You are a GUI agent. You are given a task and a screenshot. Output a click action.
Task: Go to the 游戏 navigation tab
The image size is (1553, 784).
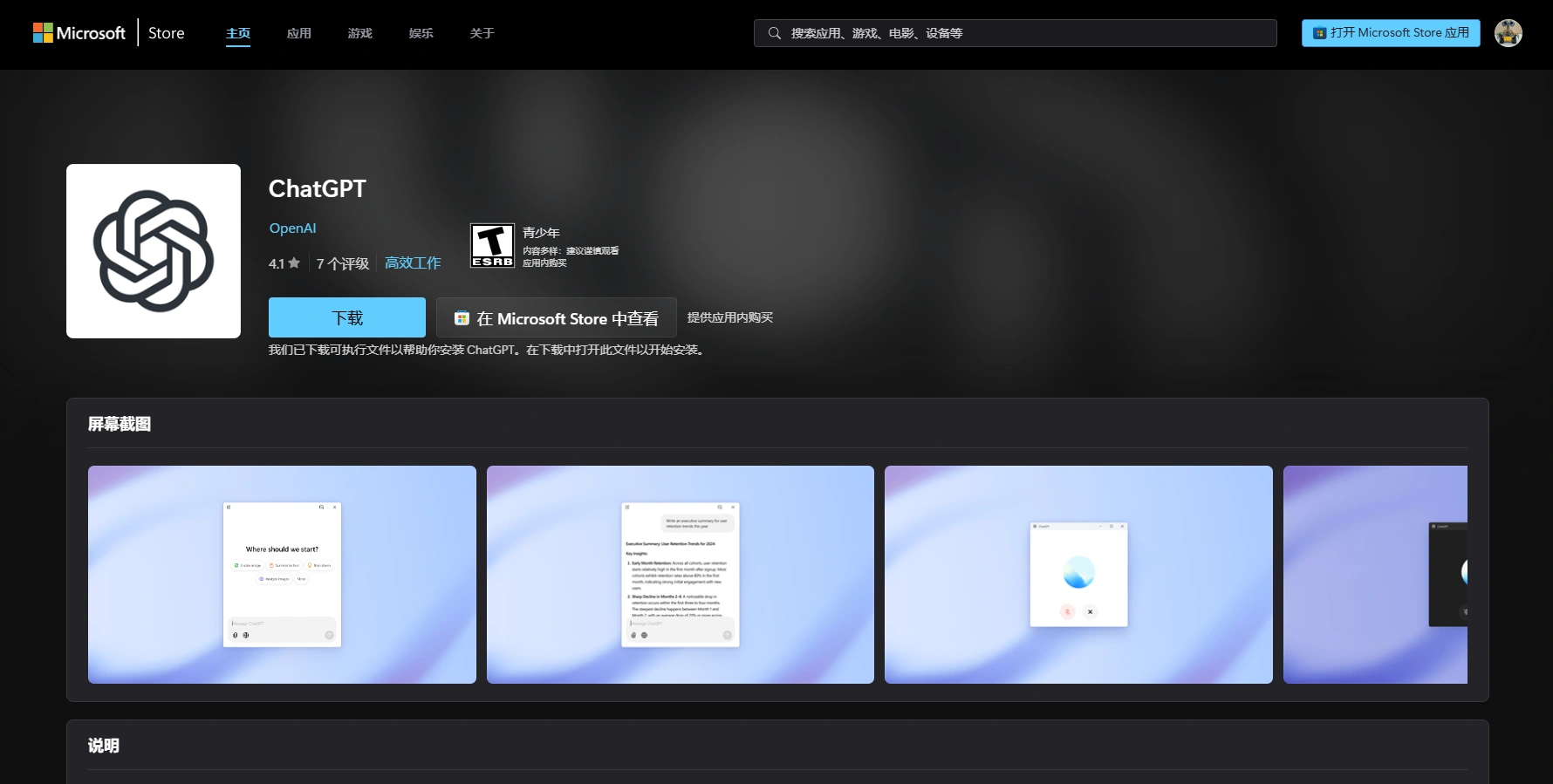click(360, 33)
